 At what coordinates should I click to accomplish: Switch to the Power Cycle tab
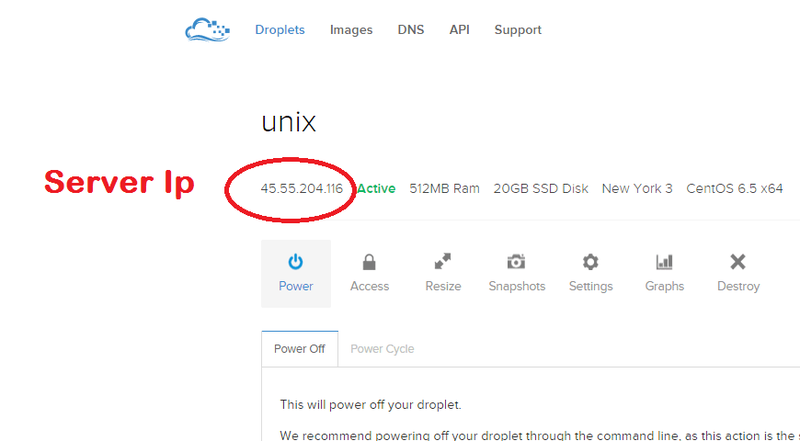382,349
